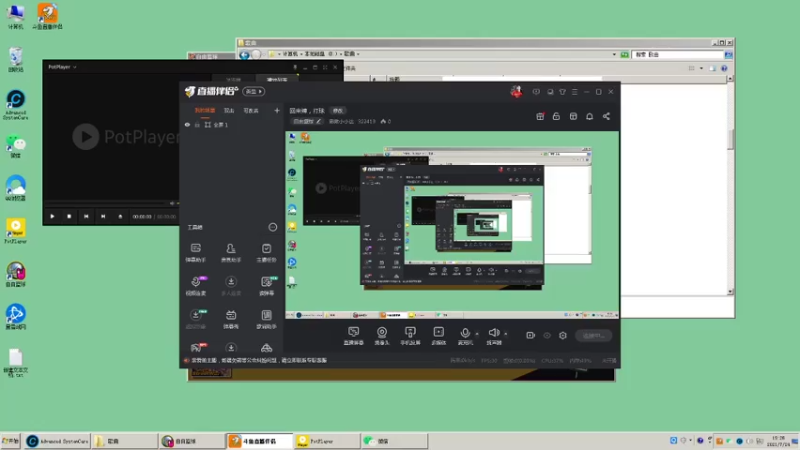Click the Explorer search input field

[678, 54]
